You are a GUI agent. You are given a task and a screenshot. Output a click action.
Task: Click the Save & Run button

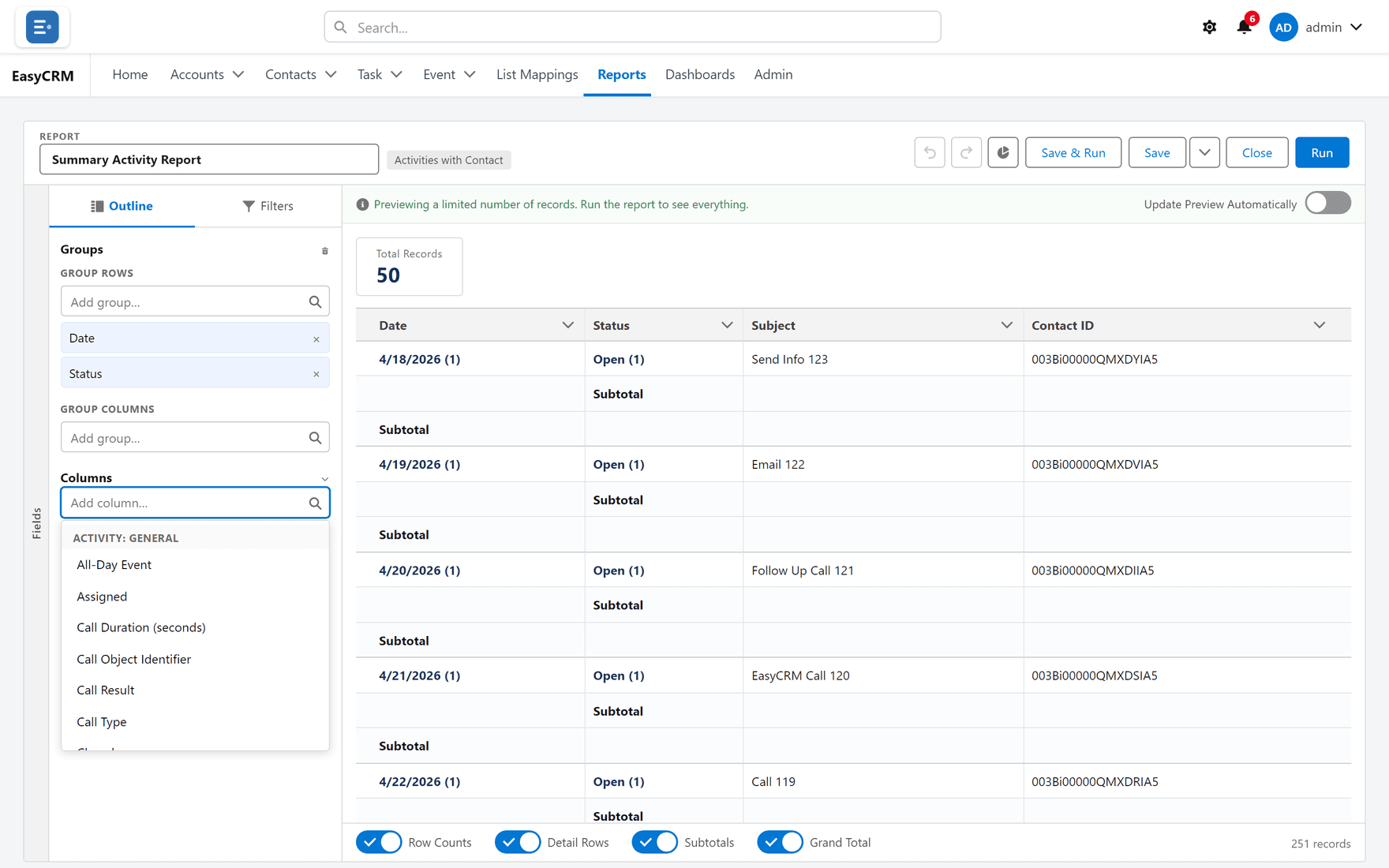click(1073, 152)
